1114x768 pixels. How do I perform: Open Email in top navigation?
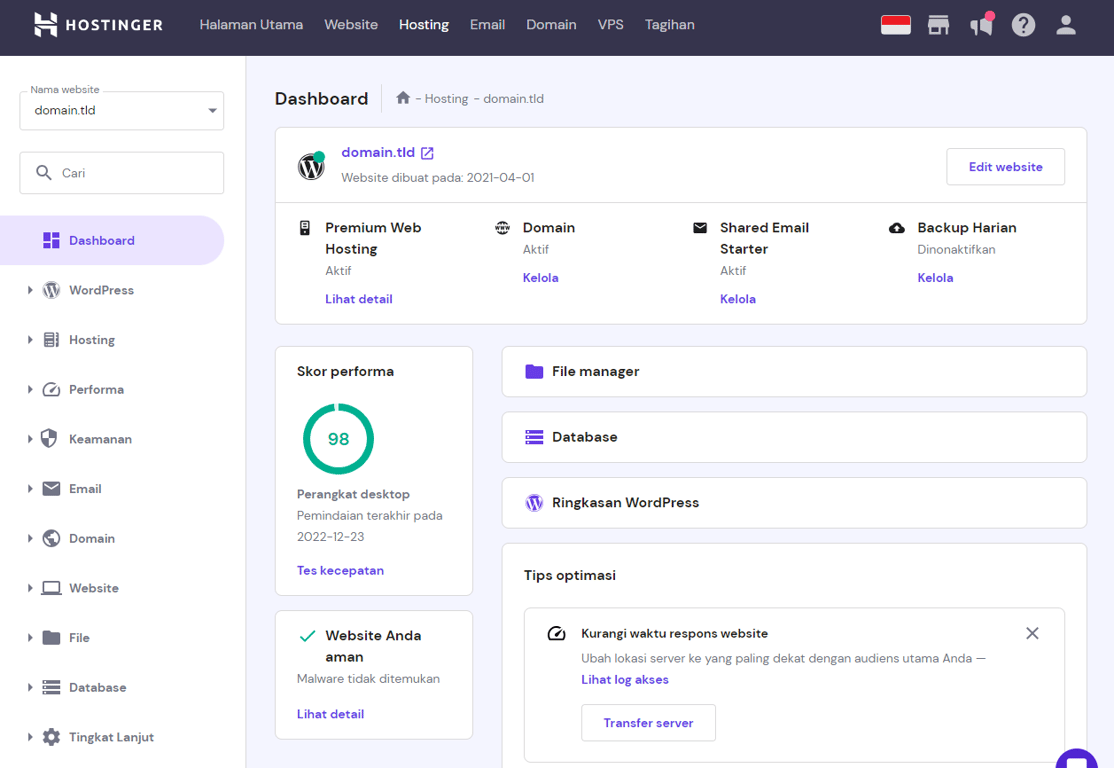pyautogui.click(x=487, y=25)
